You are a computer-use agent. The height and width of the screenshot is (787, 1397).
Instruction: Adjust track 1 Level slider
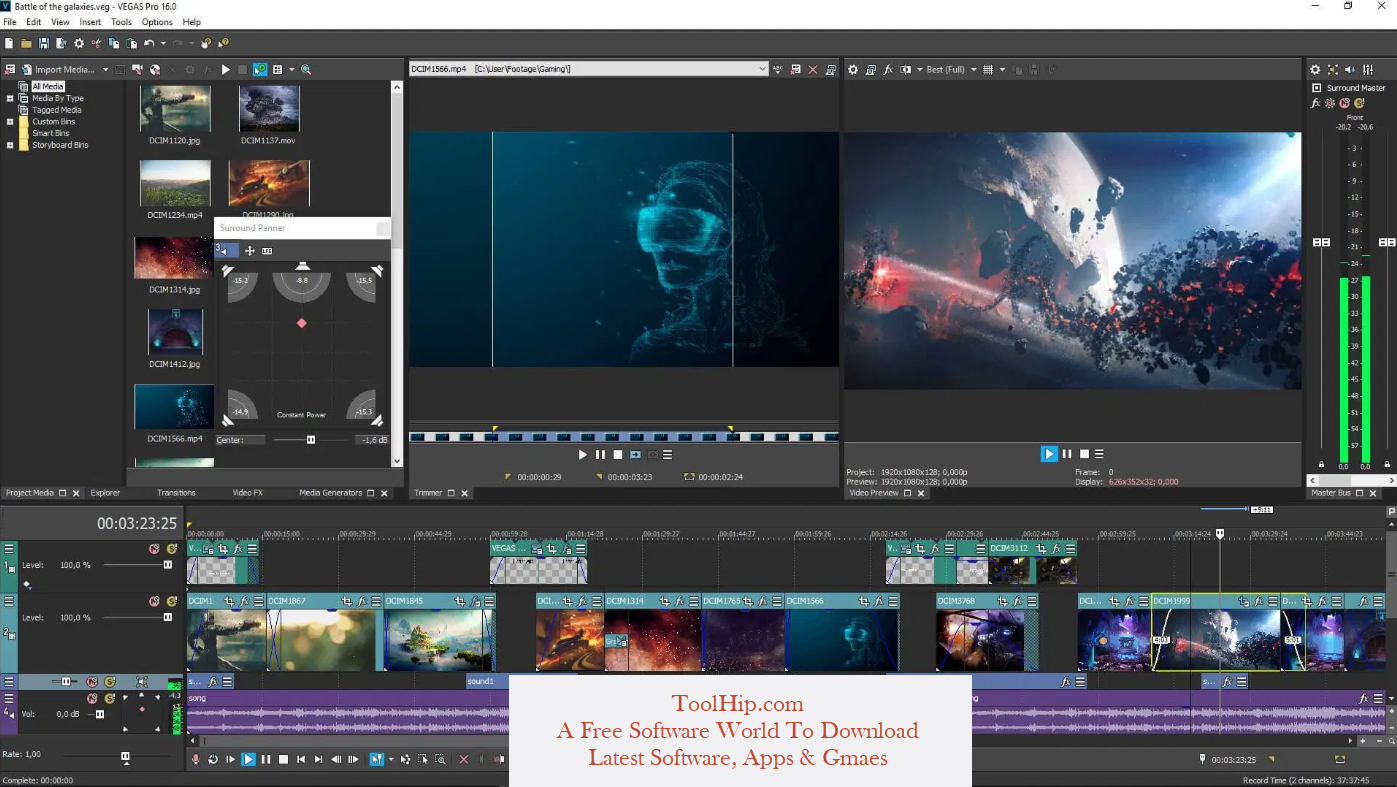coord(167,565)
